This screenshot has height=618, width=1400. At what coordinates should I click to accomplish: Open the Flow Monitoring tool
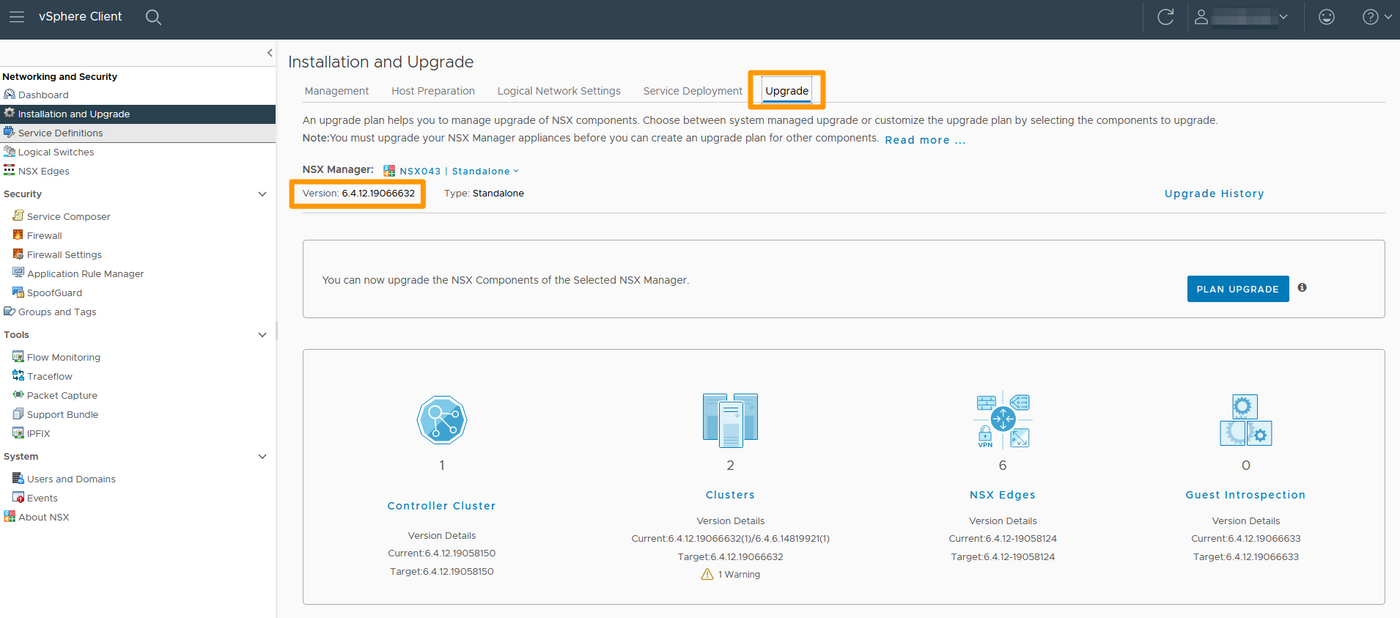(x=64, y=356)
